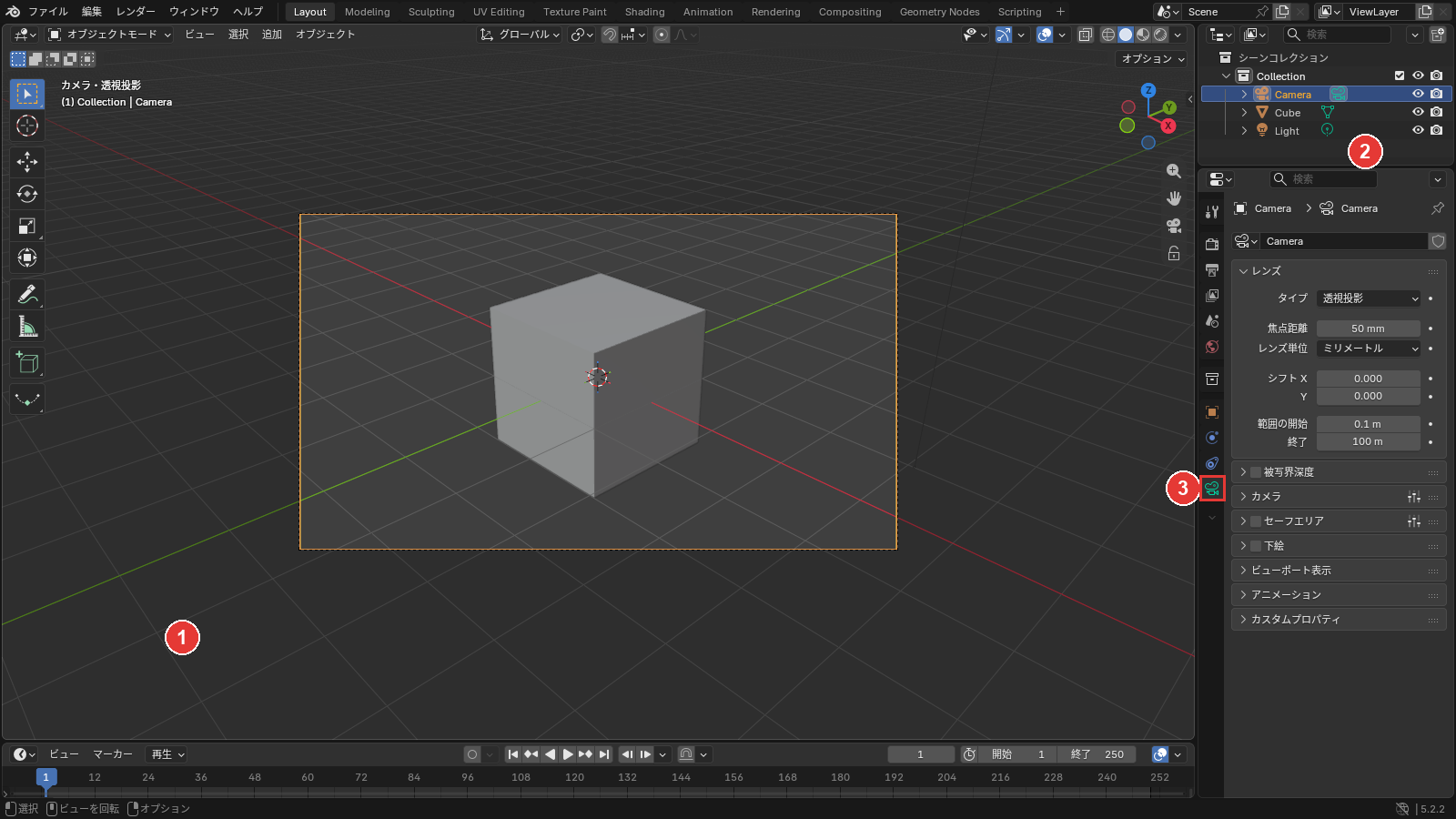Select the Cursor tool in toolbar

(x=27, y=126)
